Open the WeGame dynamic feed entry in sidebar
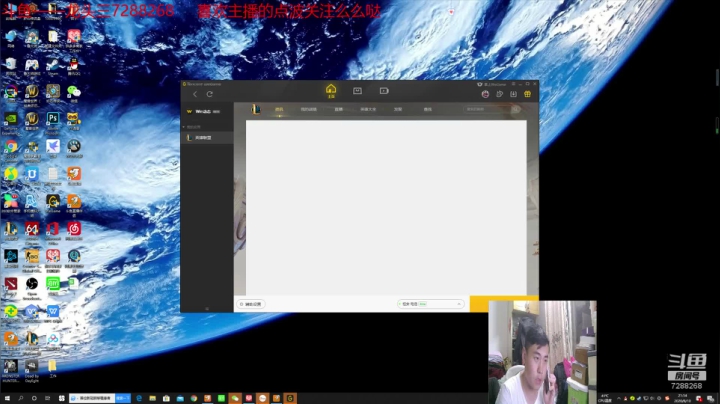Image resolution: width=720 pixels, height=404 pixels. pyautogui.click(x=203, y=112)
